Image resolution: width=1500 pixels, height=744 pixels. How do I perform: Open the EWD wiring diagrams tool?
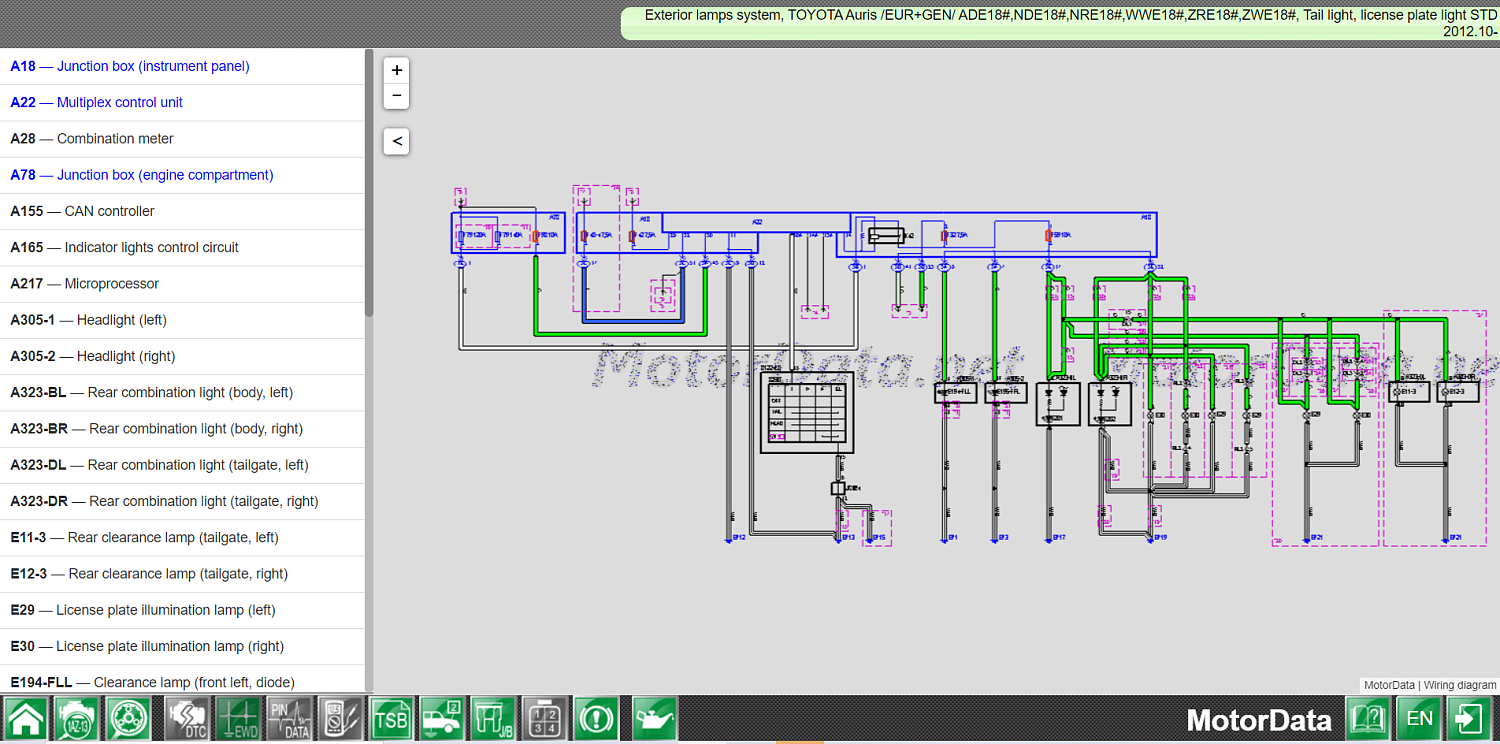click(238, 718)
